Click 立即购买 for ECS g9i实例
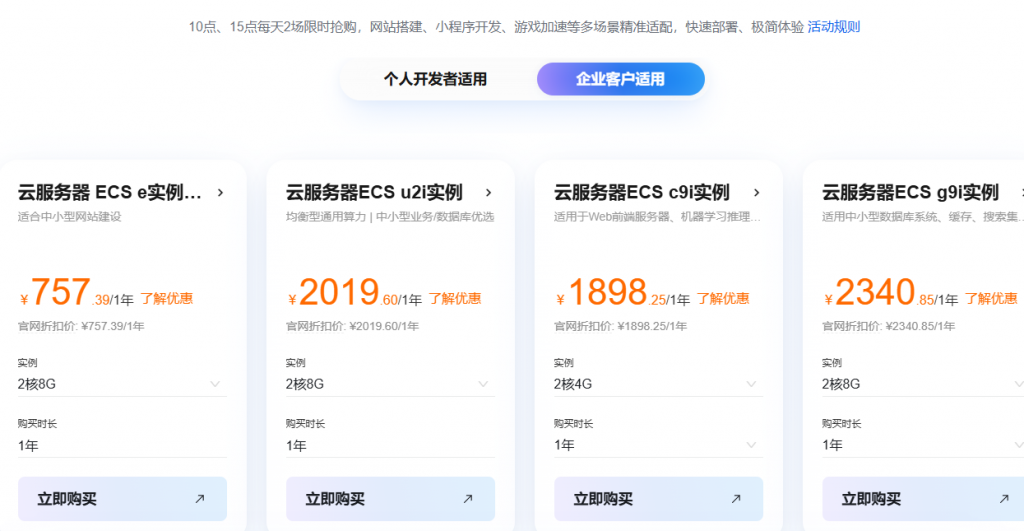The width and height of the screenshot is (1024, 531). point(923,499)
